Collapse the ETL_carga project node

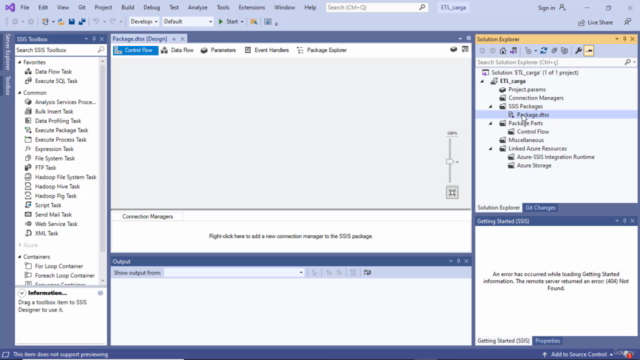click(x=482, y=81)
